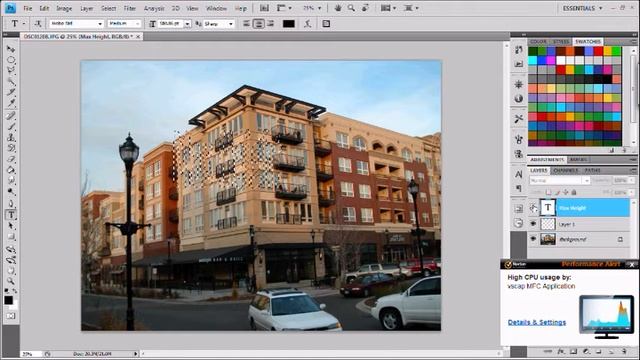Click the foreground color box in toolbox
The height and width of the screenshot is (360, 640).
8,300
